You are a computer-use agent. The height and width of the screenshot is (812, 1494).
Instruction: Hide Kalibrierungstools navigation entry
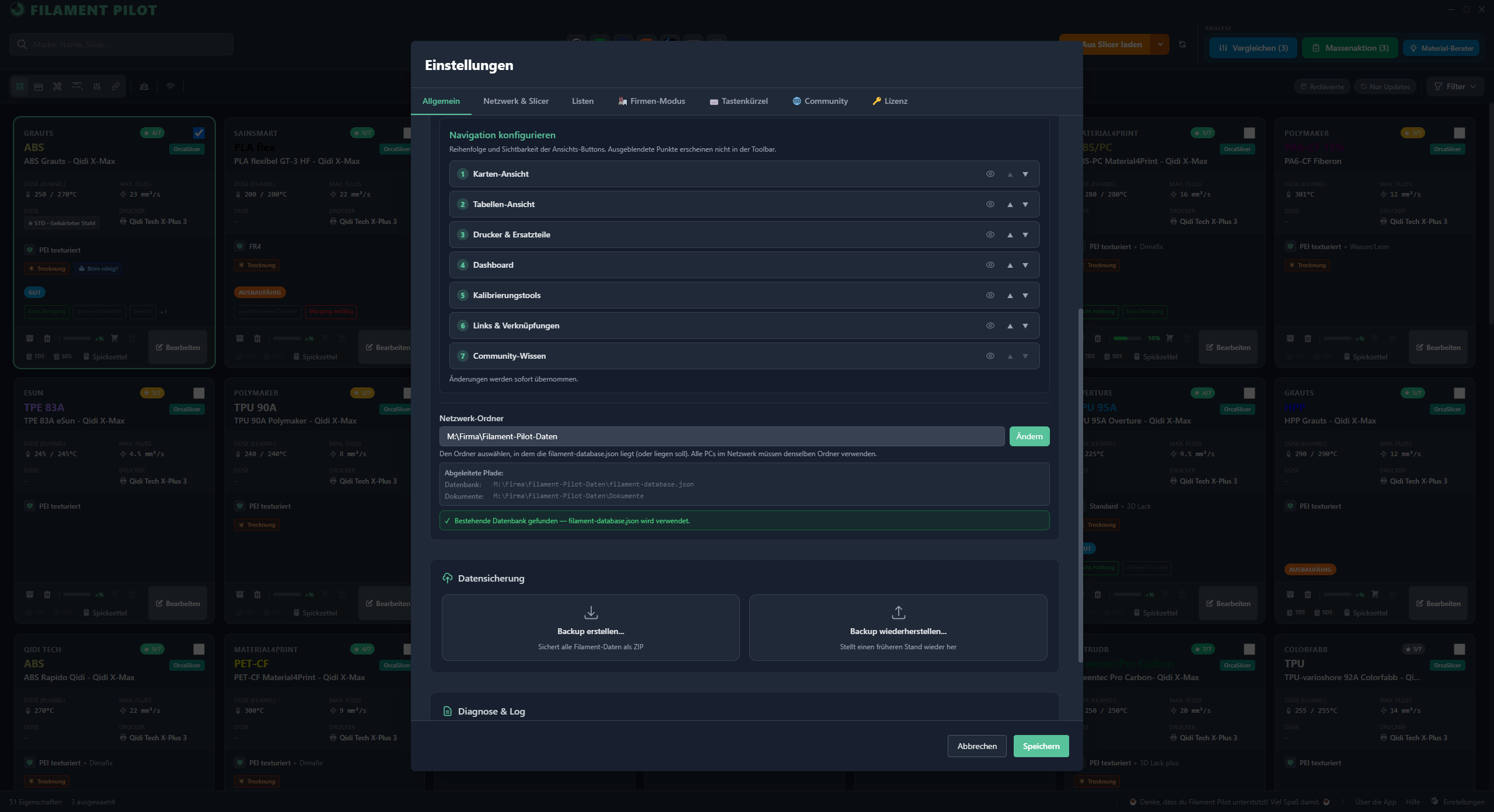tap(990, 295)
